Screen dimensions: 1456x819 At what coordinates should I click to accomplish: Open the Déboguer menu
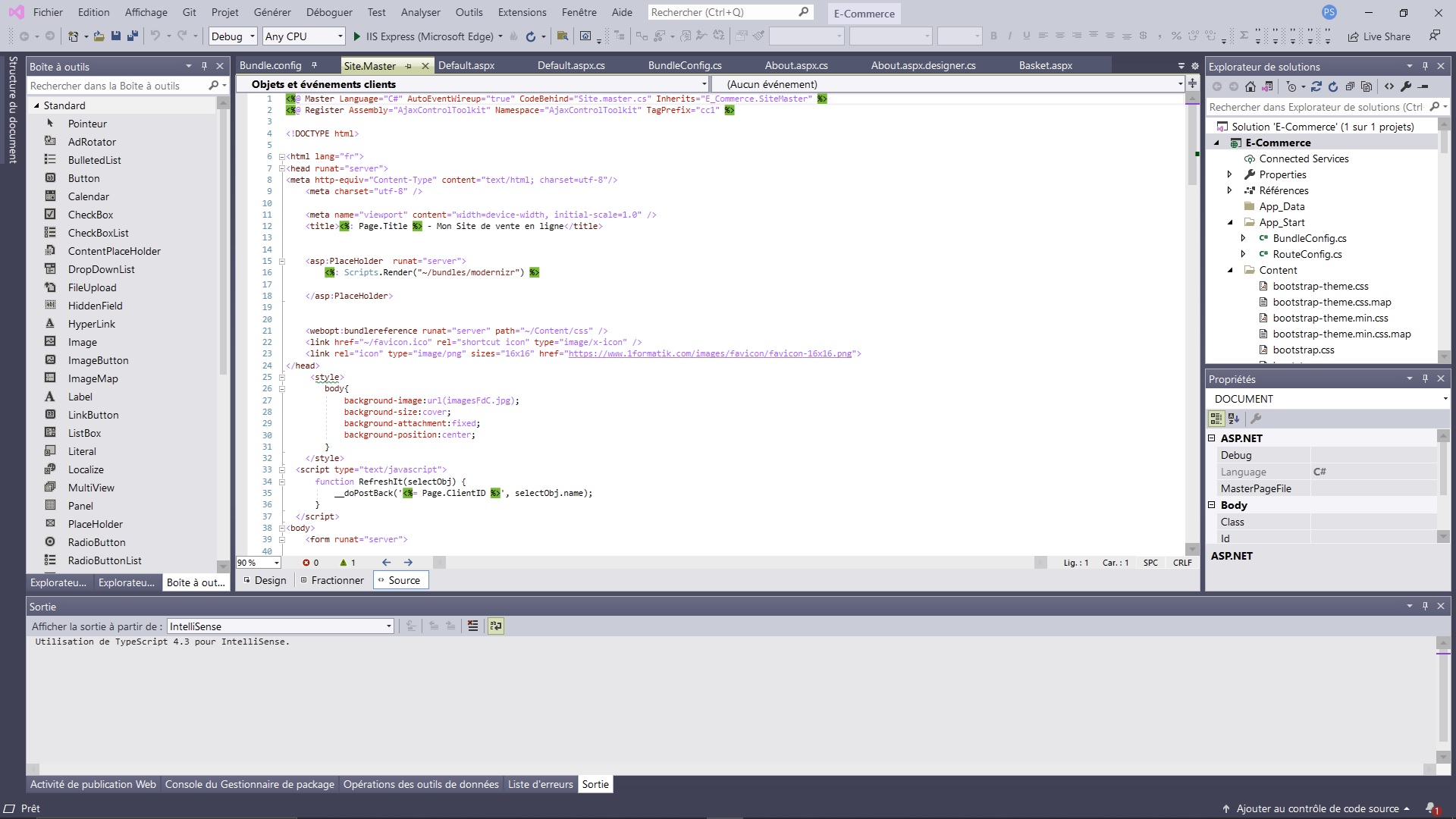[x=329, y=12]
